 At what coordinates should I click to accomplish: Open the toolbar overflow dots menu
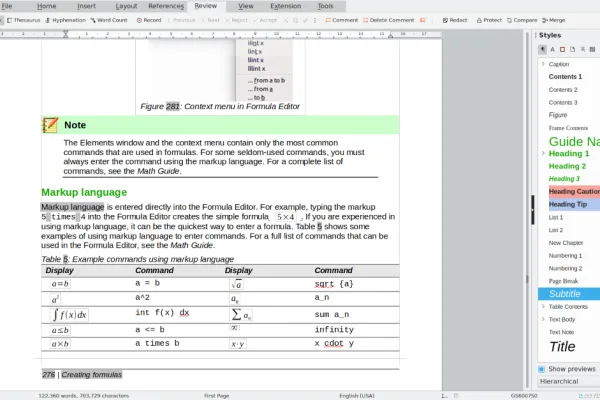[315, 20]
